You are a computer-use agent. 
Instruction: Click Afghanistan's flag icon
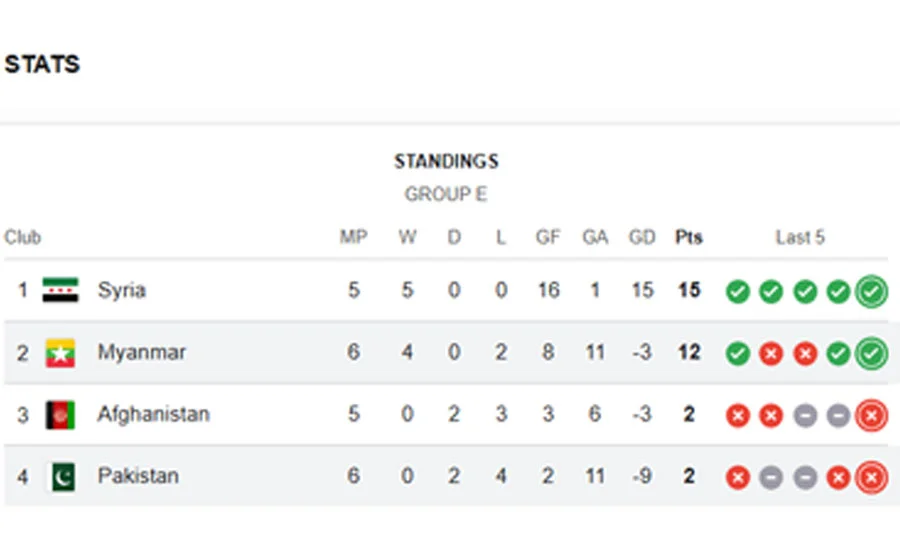(60, 415)
